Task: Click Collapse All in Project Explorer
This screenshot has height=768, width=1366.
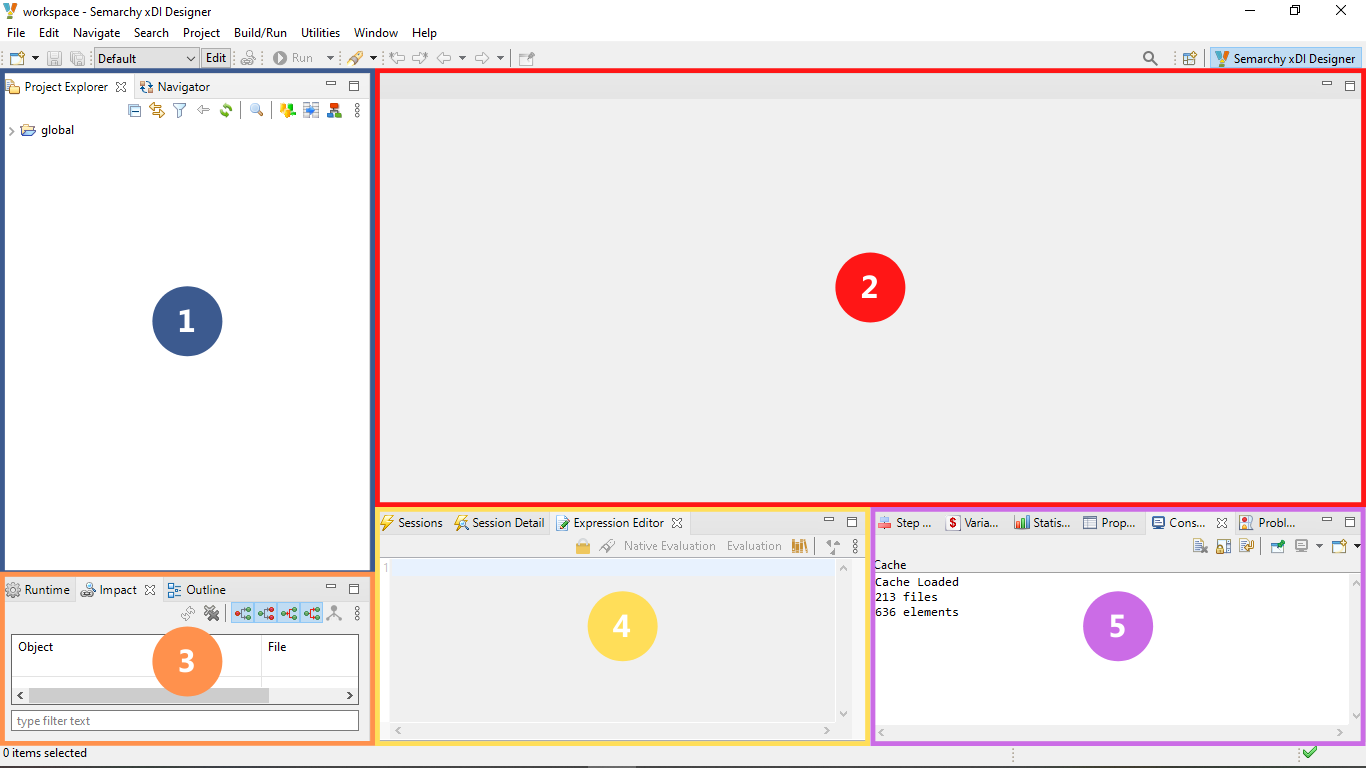Action: pos(135,111)
